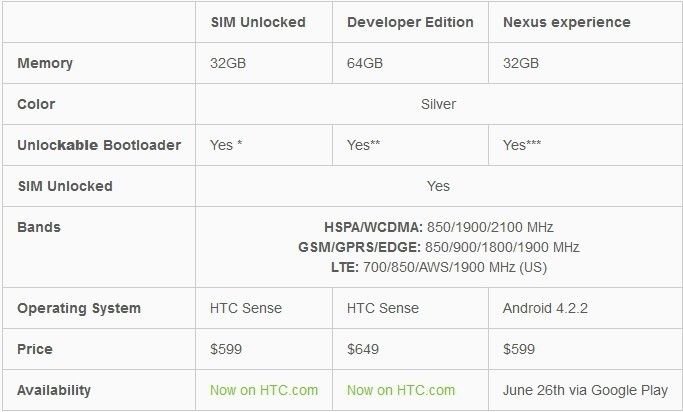This screenshot has height=412, width=683.
Task: Select the 'Silver' color cell
Action: click(x=438, y=104)
